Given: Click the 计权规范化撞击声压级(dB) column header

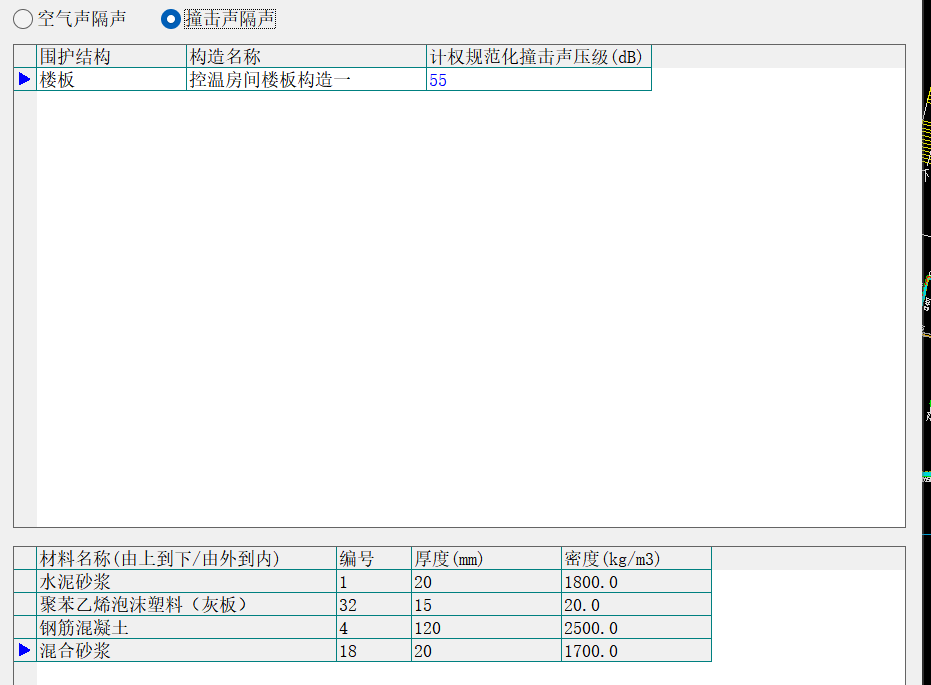Looking at the screenshot, I should (538, 57).
